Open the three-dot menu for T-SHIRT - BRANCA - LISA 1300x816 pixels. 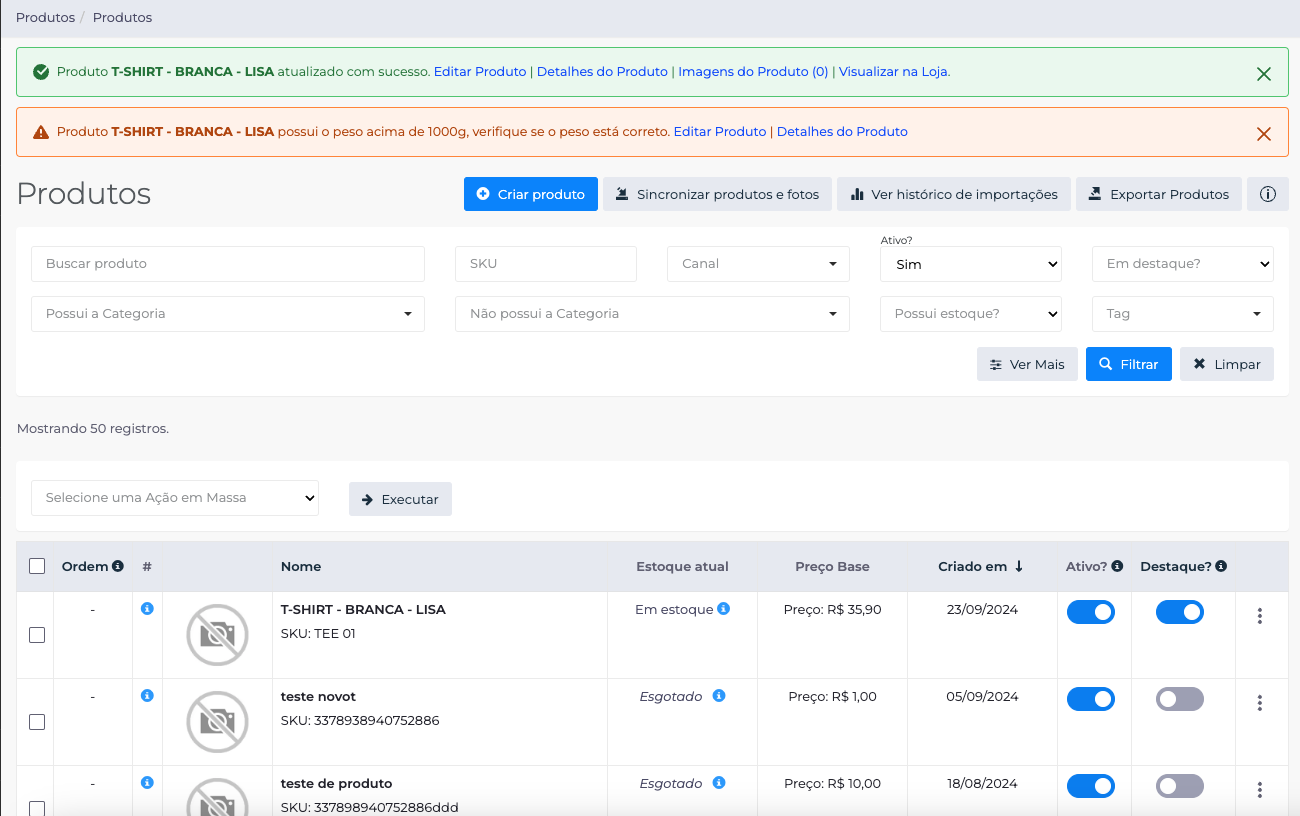pyautogui.click(x=1260, y=616)
